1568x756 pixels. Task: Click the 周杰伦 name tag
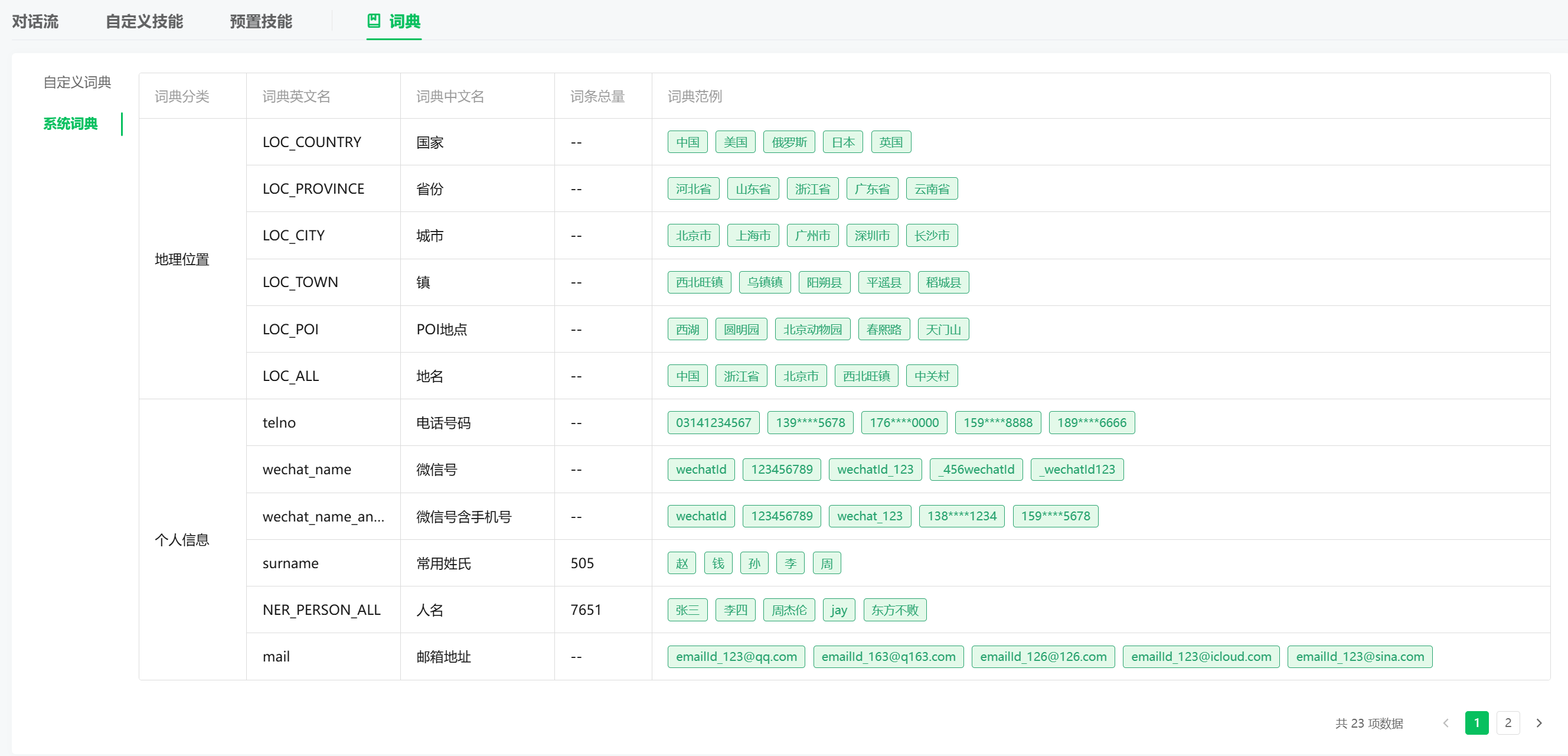pos(789,610)
